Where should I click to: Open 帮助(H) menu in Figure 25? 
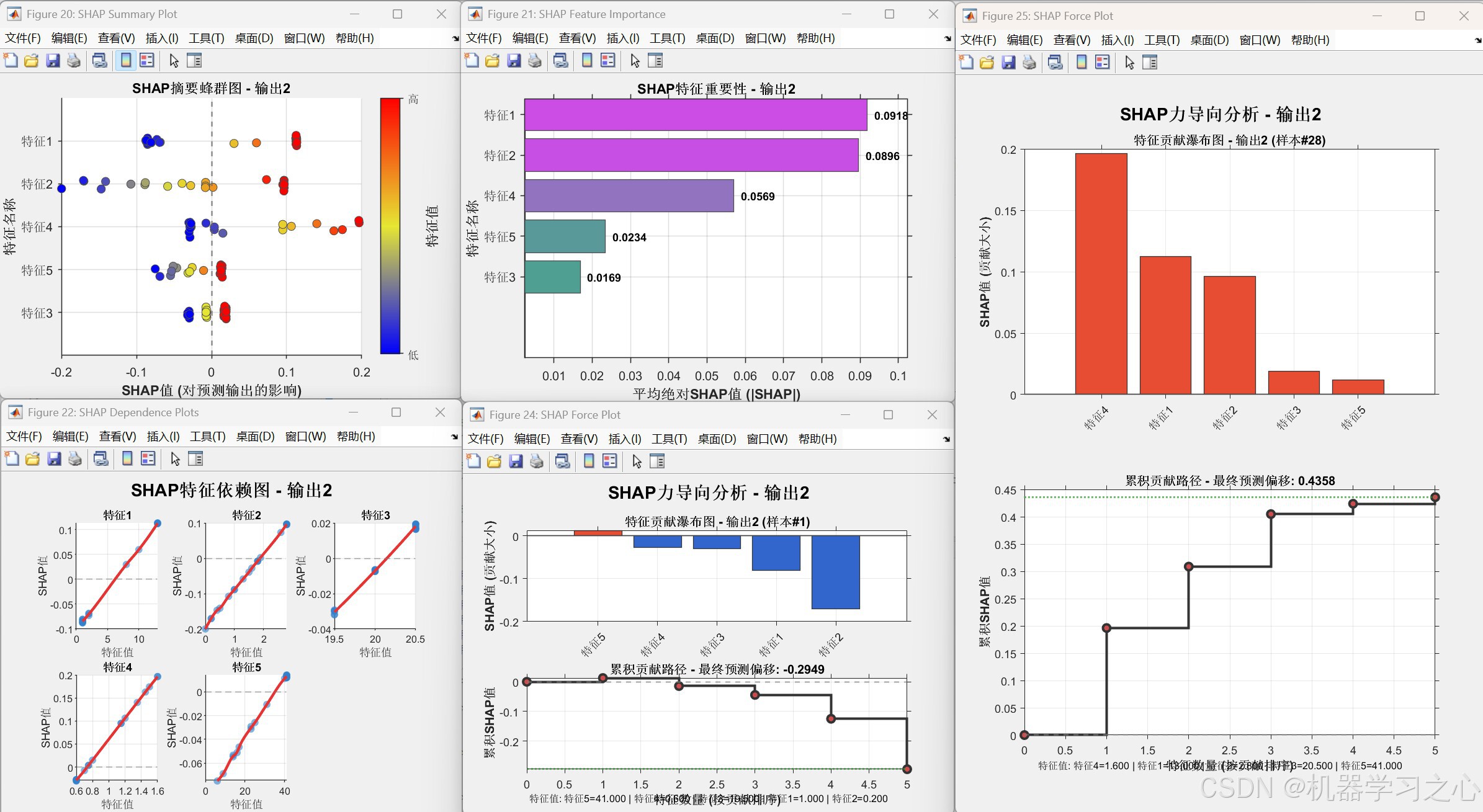click(1310, 40)
